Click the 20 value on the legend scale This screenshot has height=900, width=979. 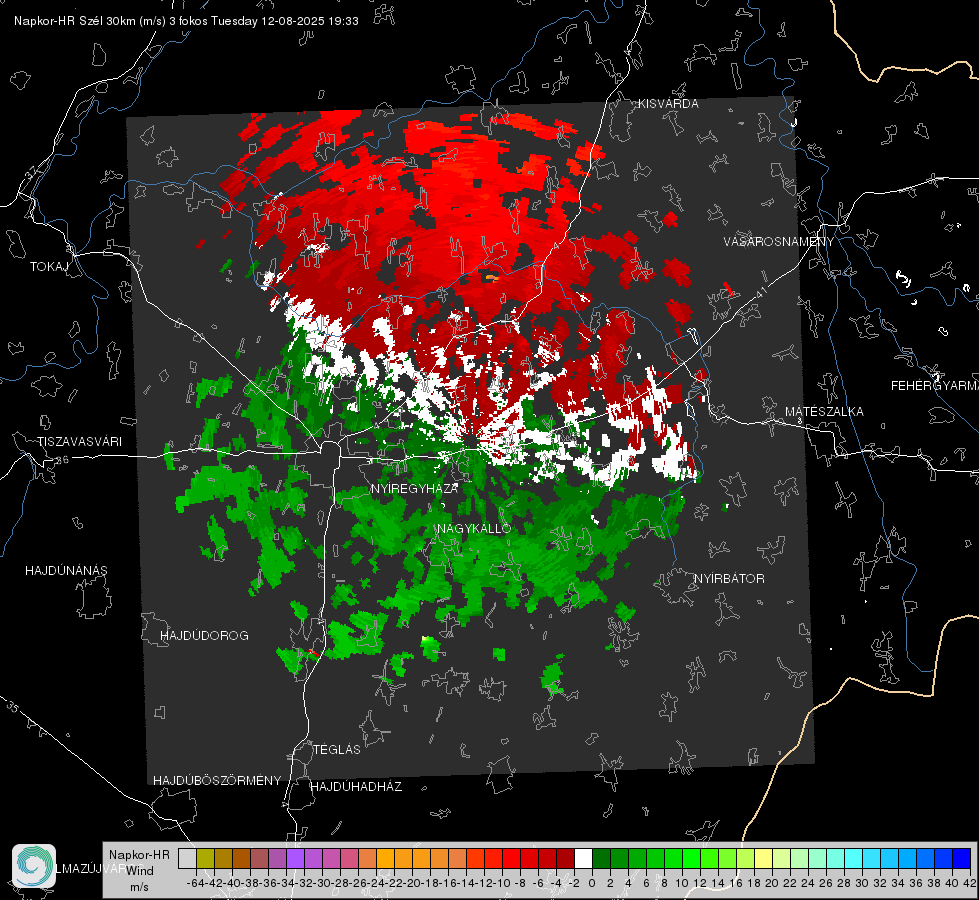tap(772, 883)
